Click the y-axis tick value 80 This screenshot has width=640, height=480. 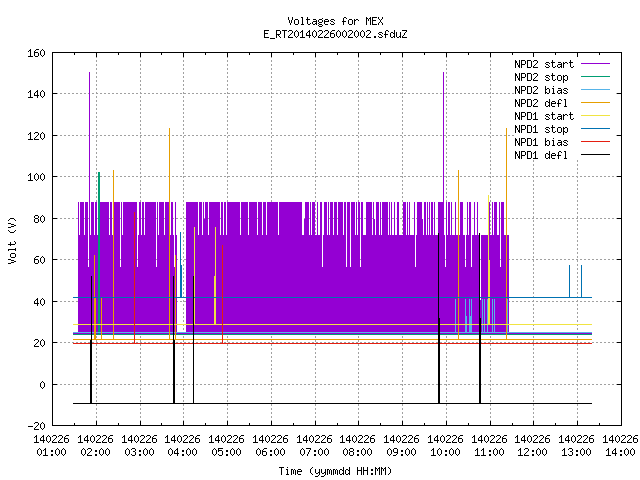39,219
